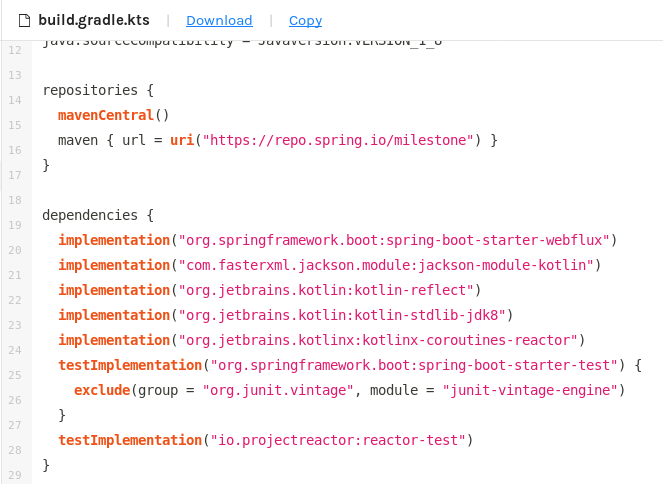Click line number 27 in gutter
This screenshot has width=663, height=484.
click(15, 425)
